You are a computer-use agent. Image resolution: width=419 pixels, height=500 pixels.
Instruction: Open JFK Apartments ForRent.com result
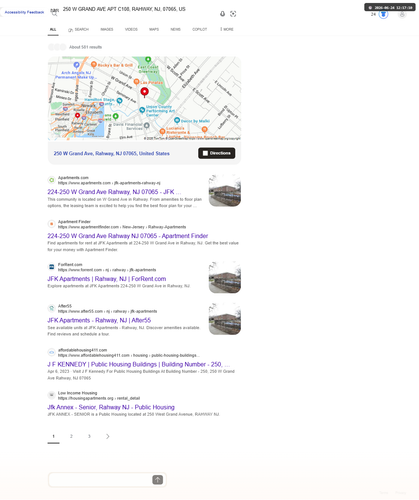107,279
